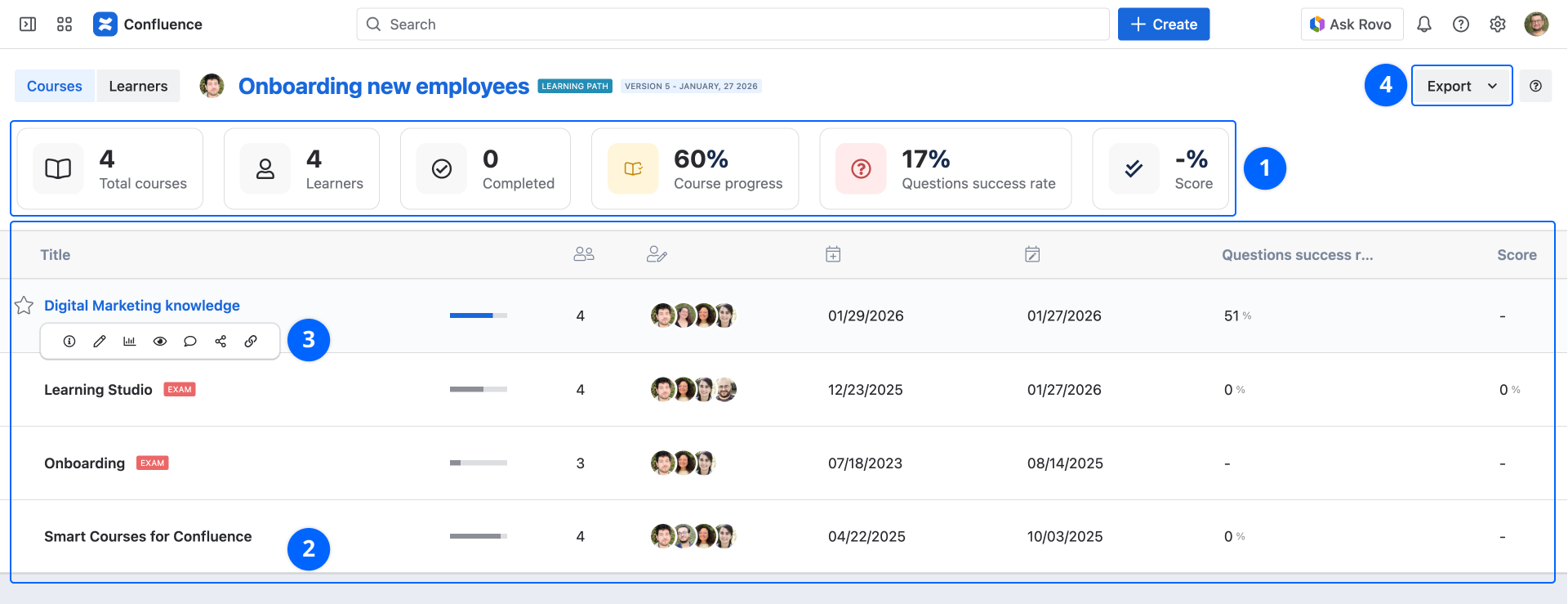
Task: Click the comment bubble icon in course toolbar
Action: tap(190, 342)
